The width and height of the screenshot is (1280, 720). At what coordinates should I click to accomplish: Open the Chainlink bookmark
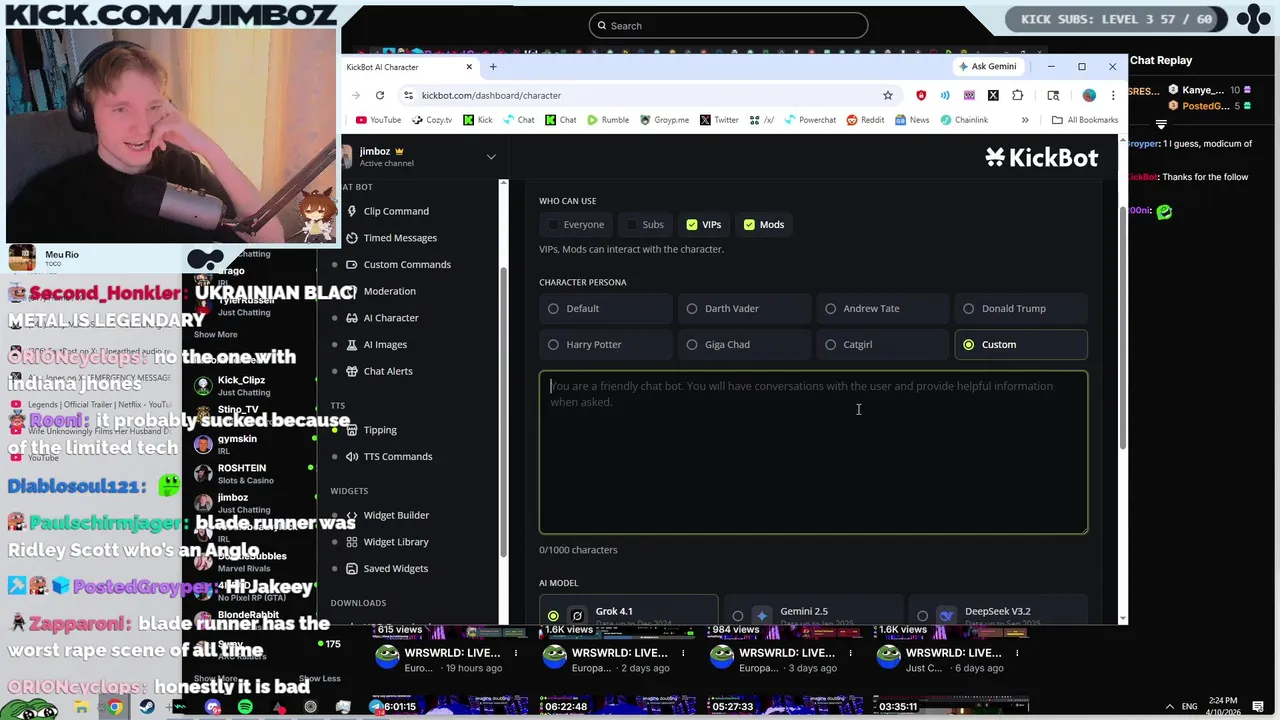pyautogui.click(x=964, y=120)
